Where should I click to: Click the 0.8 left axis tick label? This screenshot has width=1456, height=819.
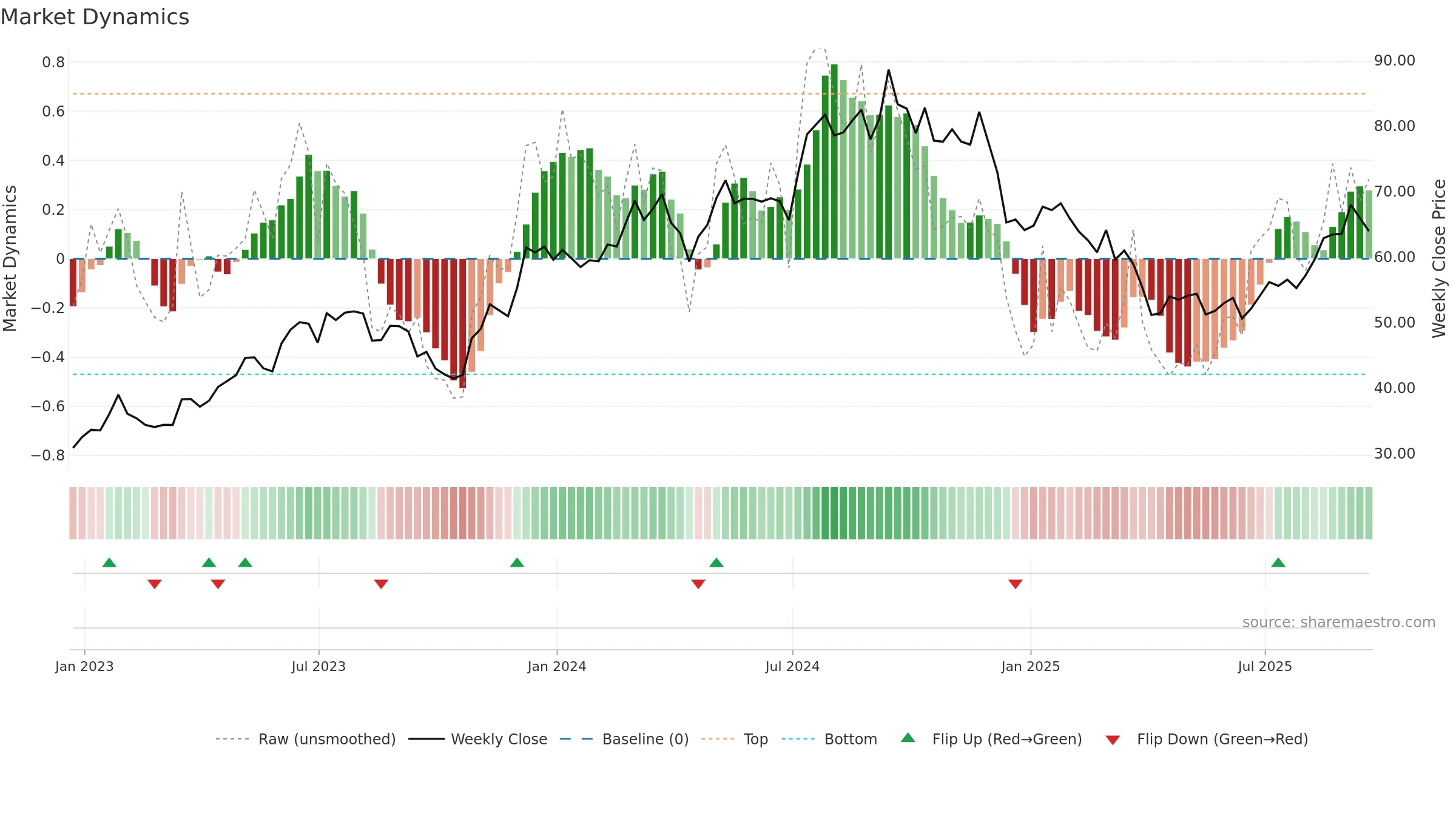click(53, 62)
